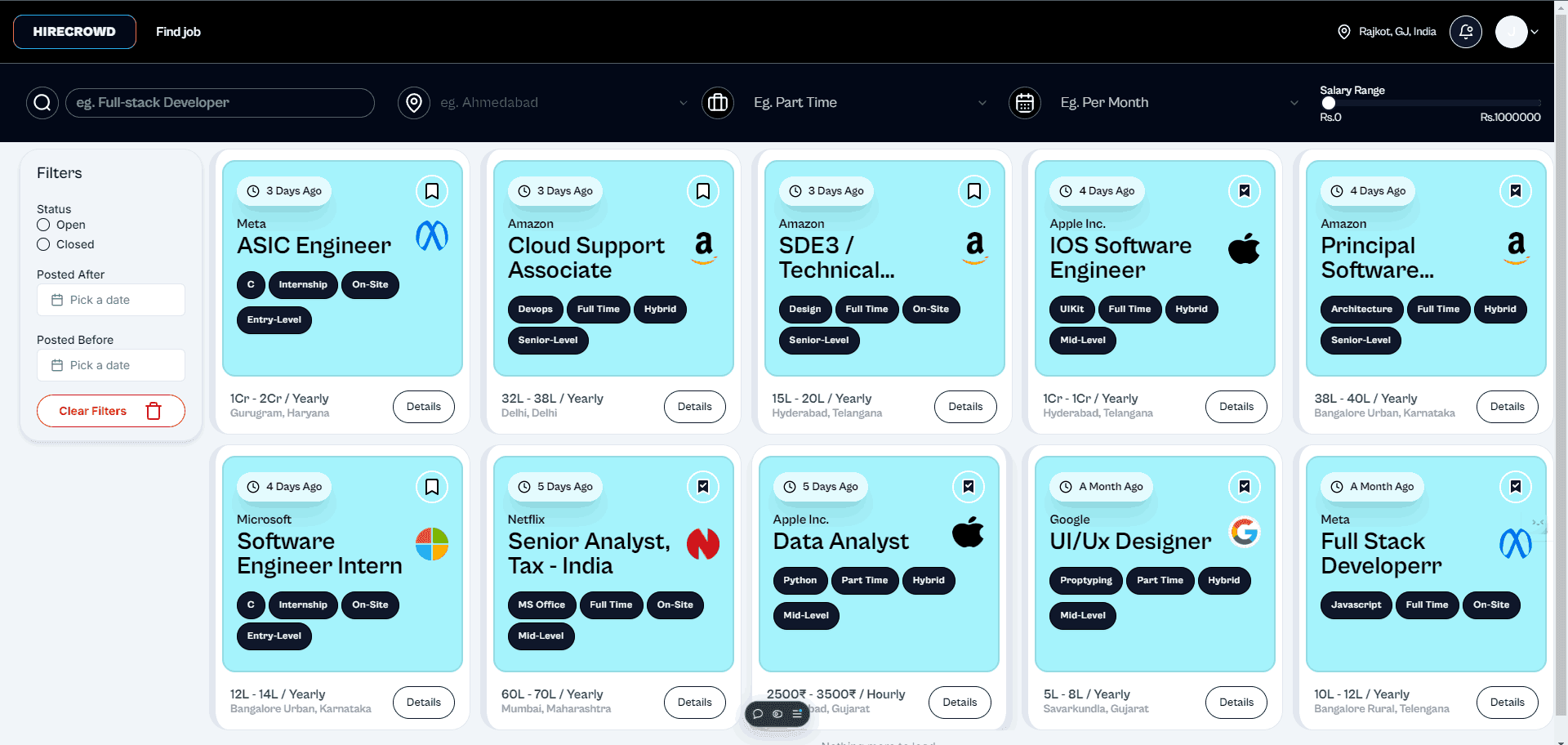Image resolution: width=1568 pixels, height=745 pixels.
Task: Click the calendar salary period icon
Action: pos(1025,103)
